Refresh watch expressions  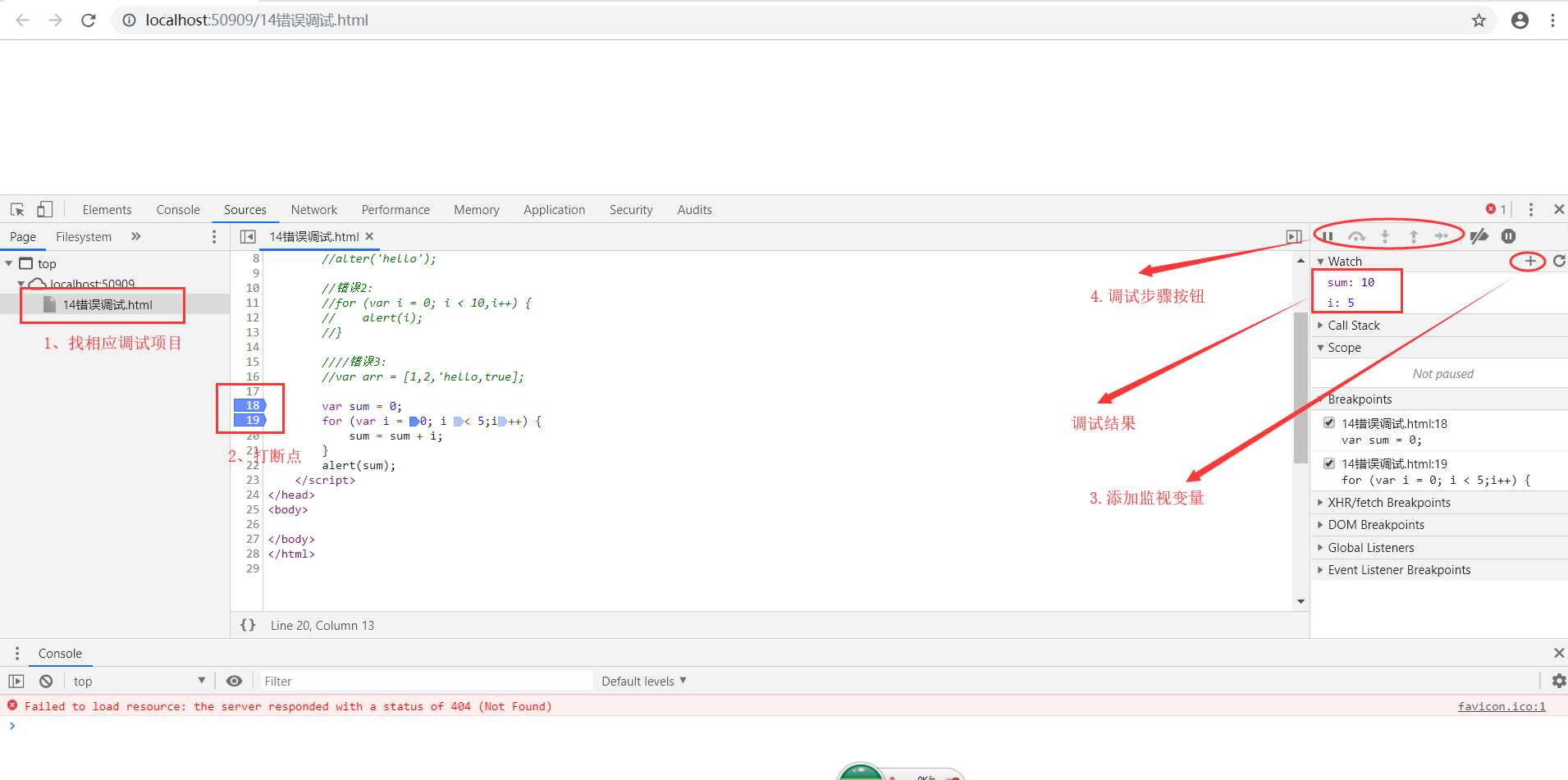(1559, 261)
